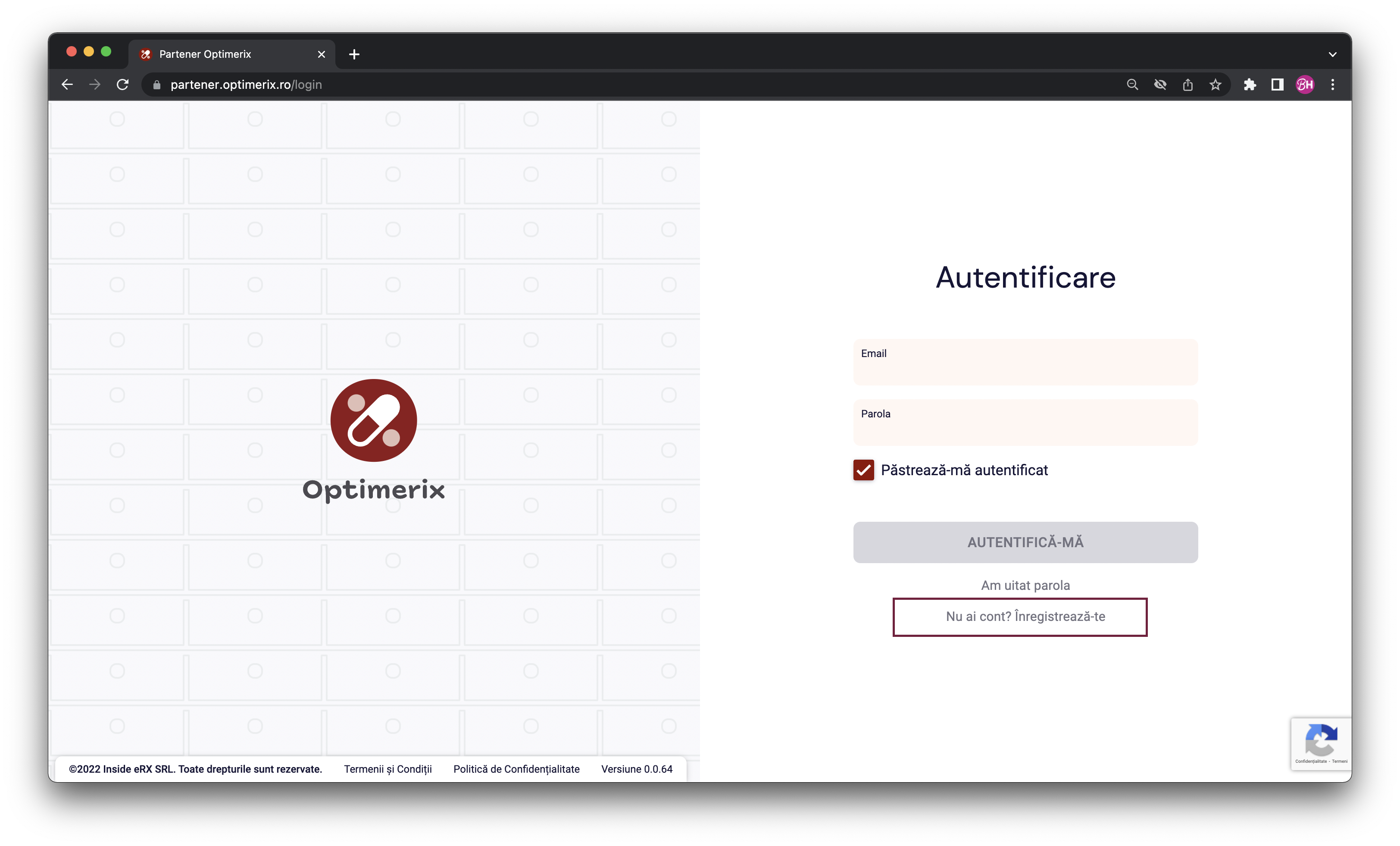Focus the Parola password field
This screenshot has height=846, width=1400.
(1025, 423)
